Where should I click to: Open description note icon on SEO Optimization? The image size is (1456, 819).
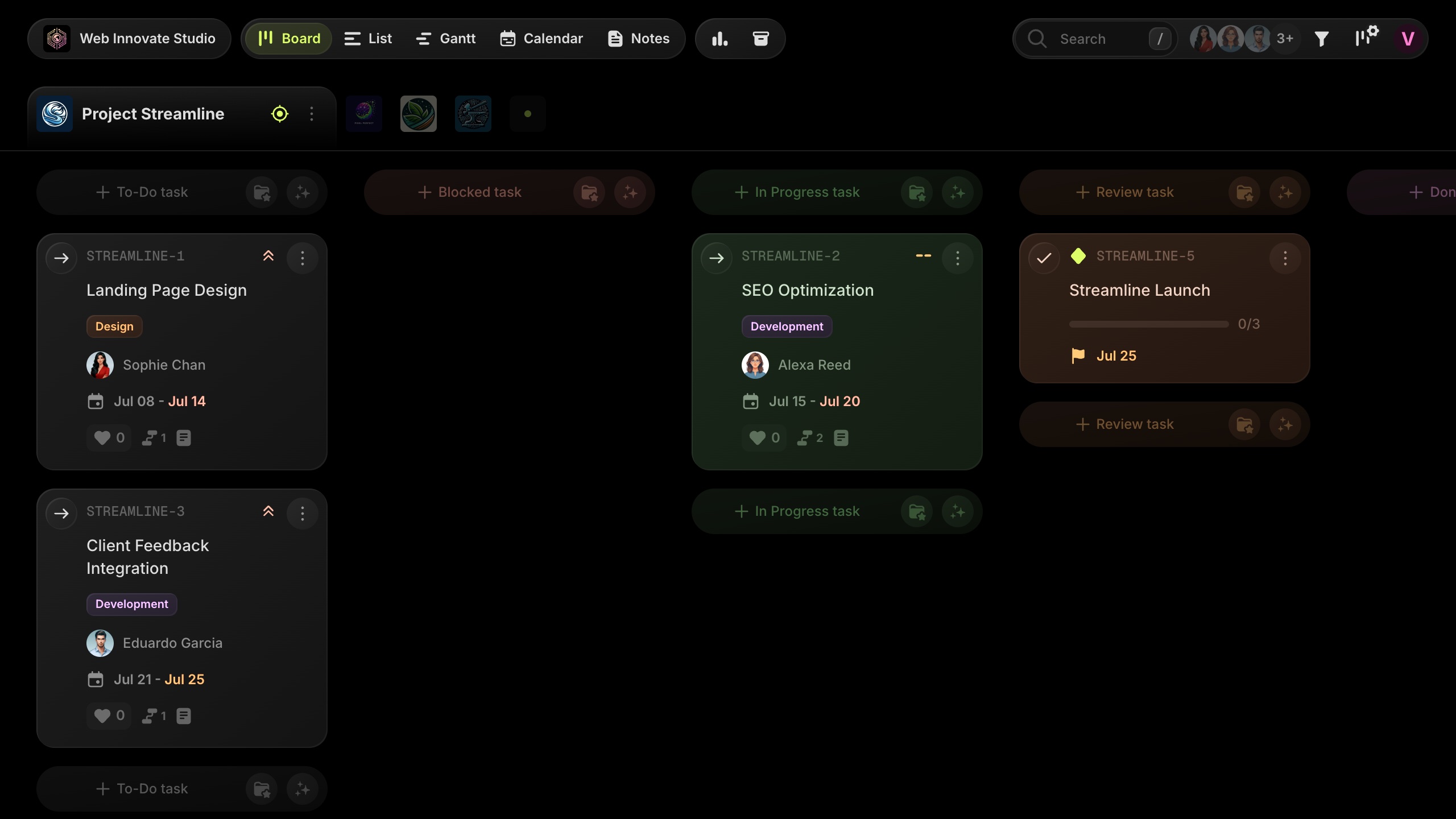coord(841,438)
